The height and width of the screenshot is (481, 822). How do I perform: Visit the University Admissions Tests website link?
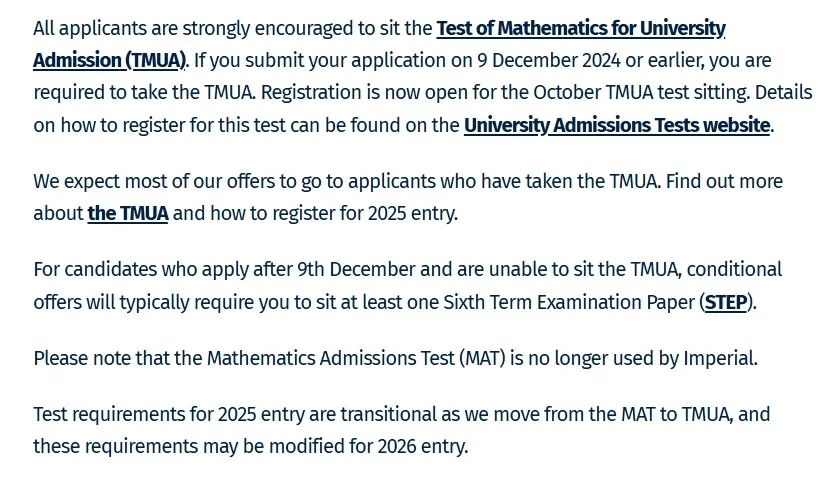point(617,125)
